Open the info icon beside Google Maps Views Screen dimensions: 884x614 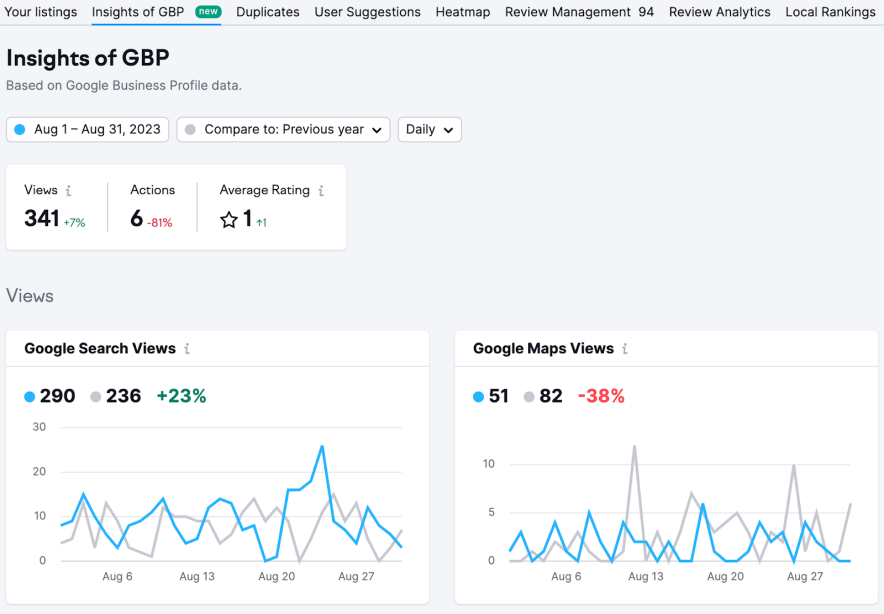click(625, 349)
